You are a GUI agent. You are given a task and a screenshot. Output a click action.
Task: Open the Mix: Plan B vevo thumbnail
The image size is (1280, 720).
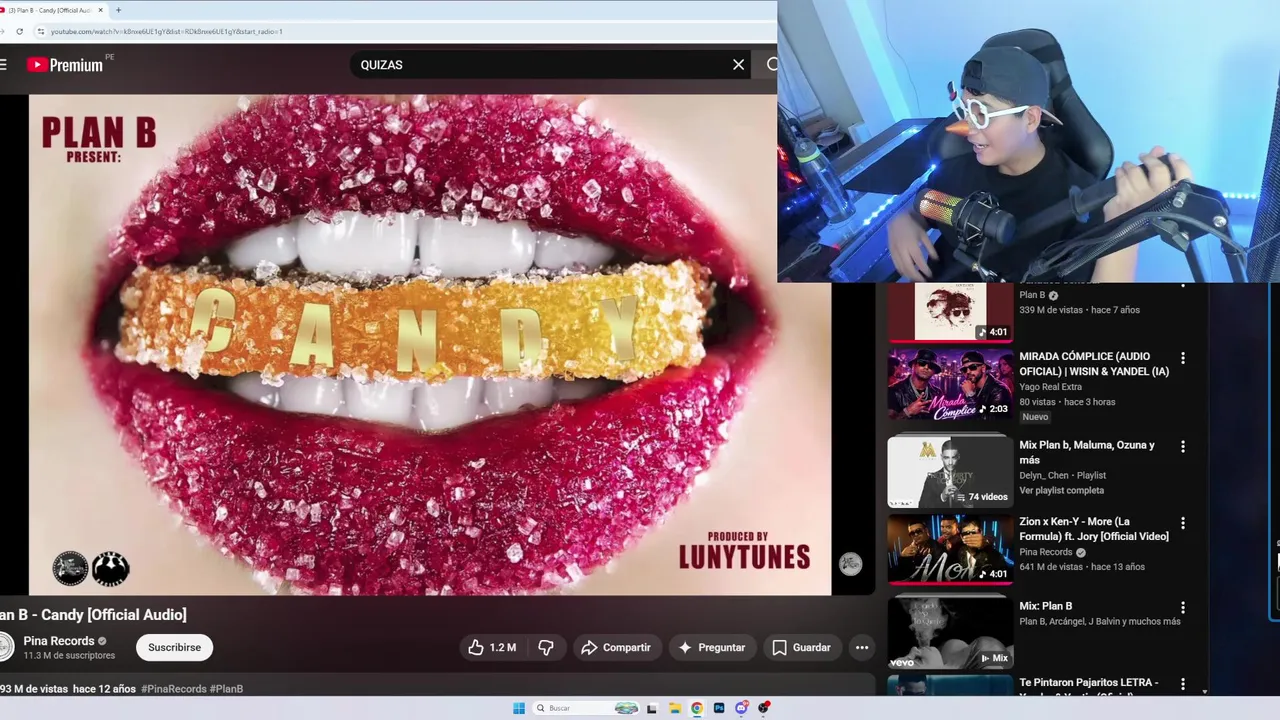pos(950,632)
